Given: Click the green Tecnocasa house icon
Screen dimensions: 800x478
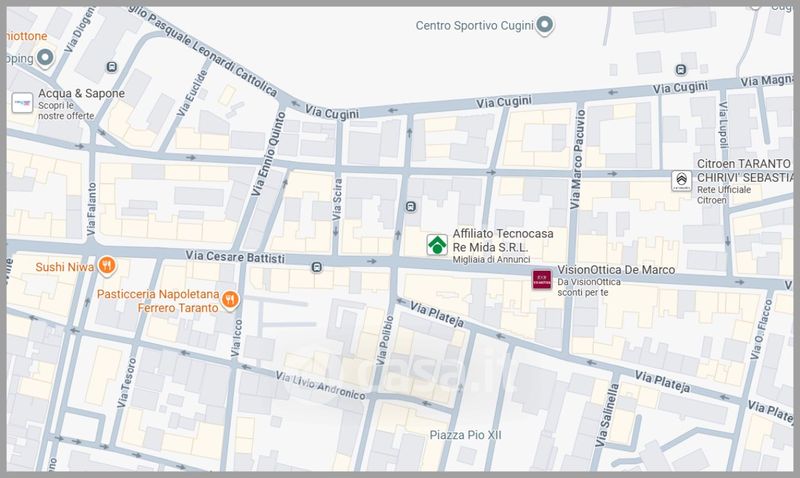Looking at the screenshot, I should click(x=437, y=244).
